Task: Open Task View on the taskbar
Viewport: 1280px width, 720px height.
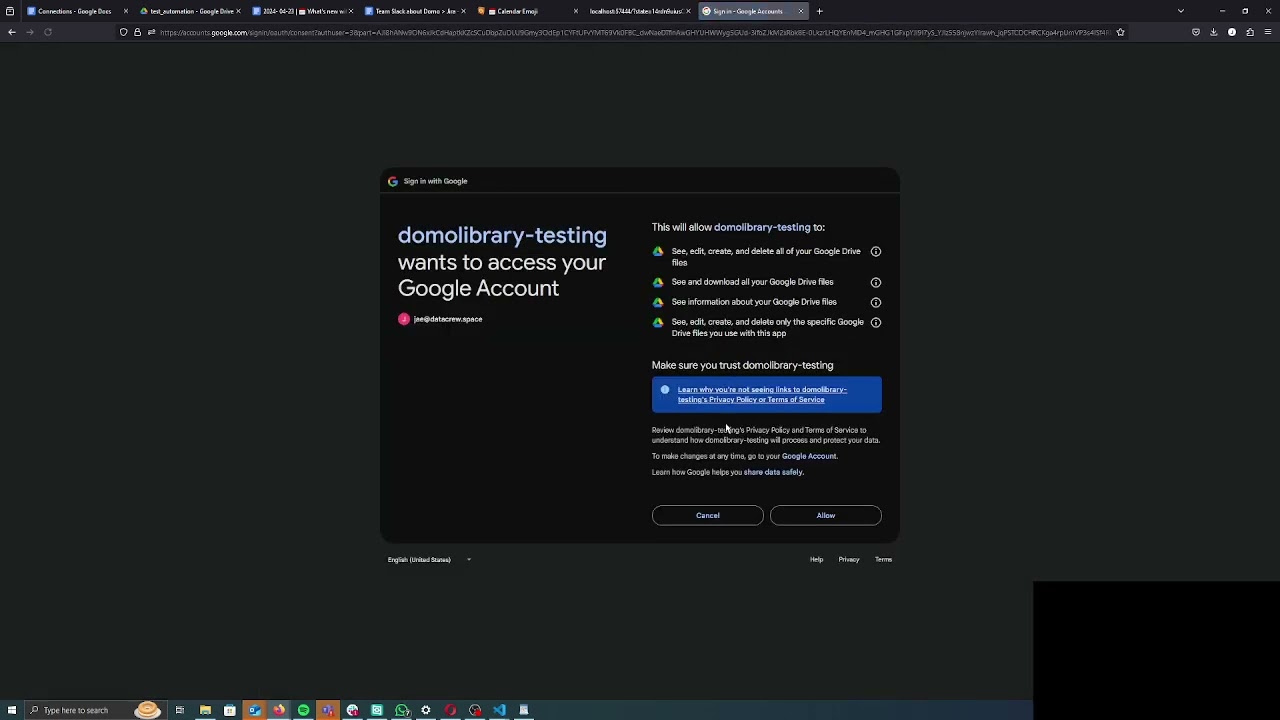Action: coord(180,710)
